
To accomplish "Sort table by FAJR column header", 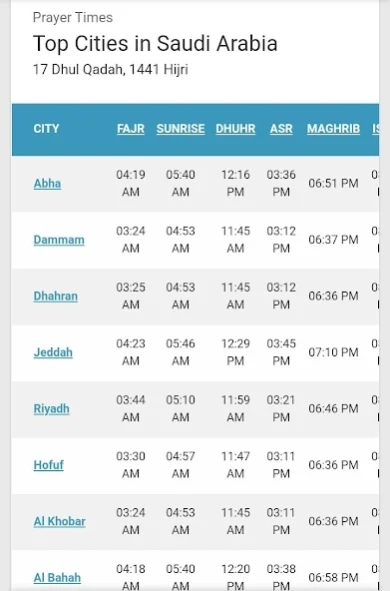I will pyautogui.click(x=130, y=129).
